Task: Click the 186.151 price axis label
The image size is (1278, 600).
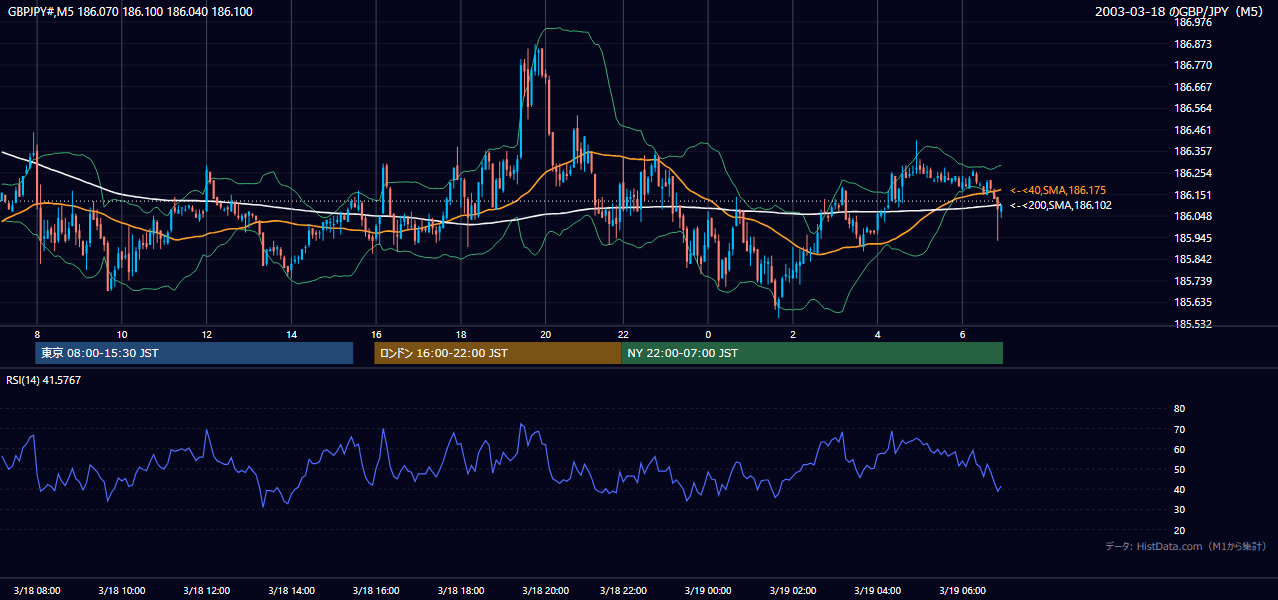Action: [x=1193, y=195]
